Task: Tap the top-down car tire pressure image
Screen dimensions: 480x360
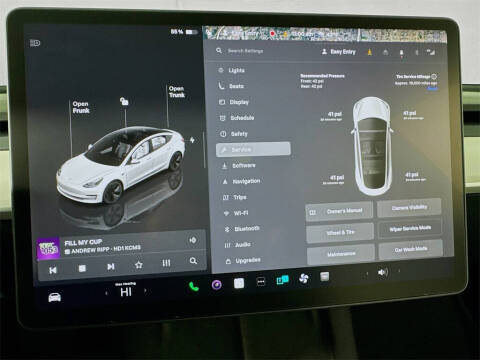Action: pos(372,146)
